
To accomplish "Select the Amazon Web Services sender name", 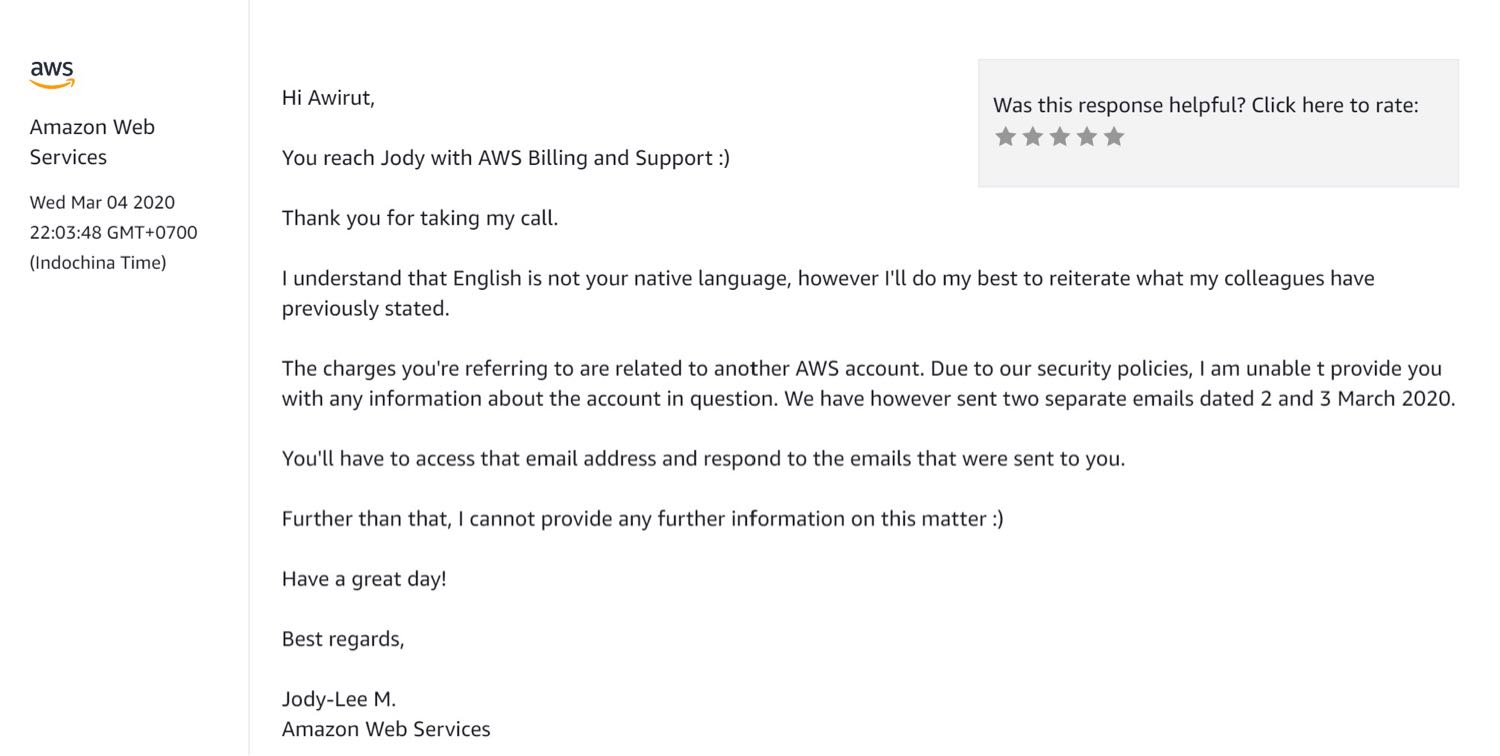I will 92,142.
